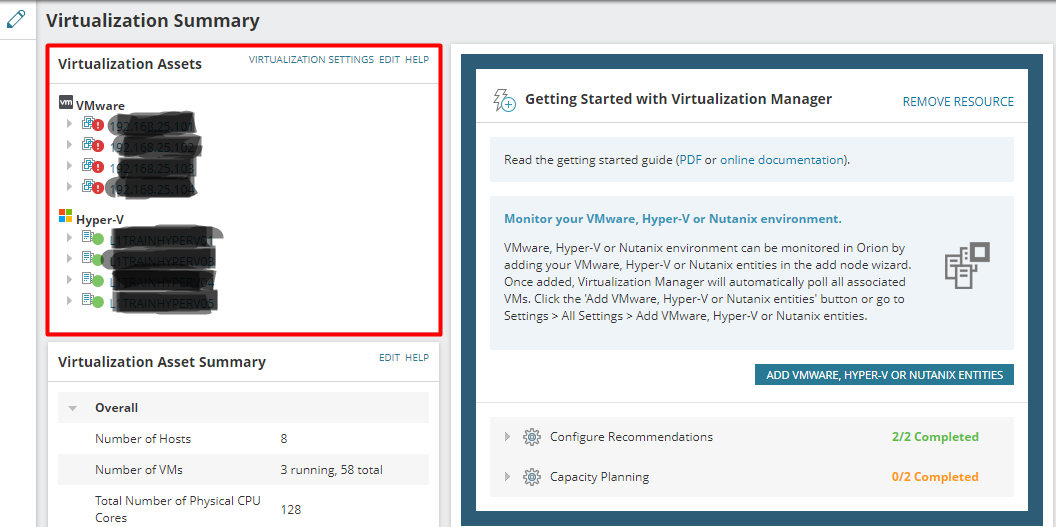This screenshot has height=527, width=1056.
Task: Click gear icon next to Capacity Planning
Action: pyautogui.click(x=532, y=477)
